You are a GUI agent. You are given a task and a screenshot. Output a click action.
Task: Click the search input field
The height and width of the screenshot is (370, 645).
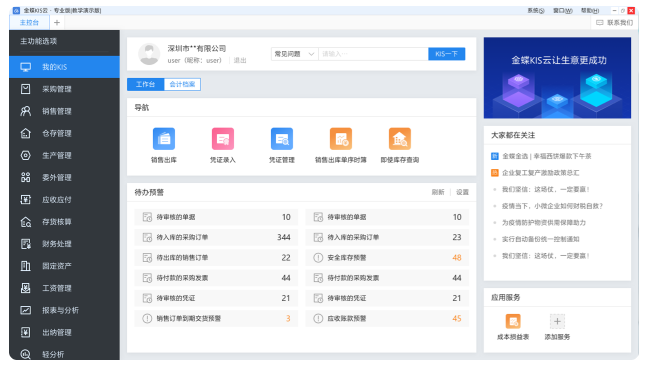(x=373, y=54)
